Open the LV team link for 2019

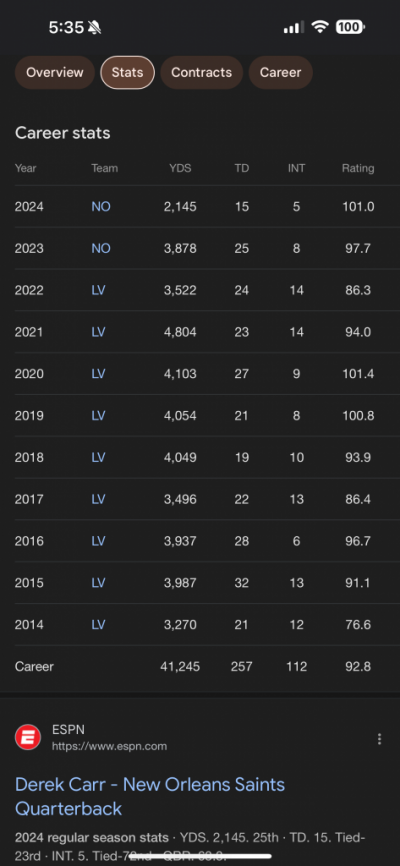click(98, 416)
